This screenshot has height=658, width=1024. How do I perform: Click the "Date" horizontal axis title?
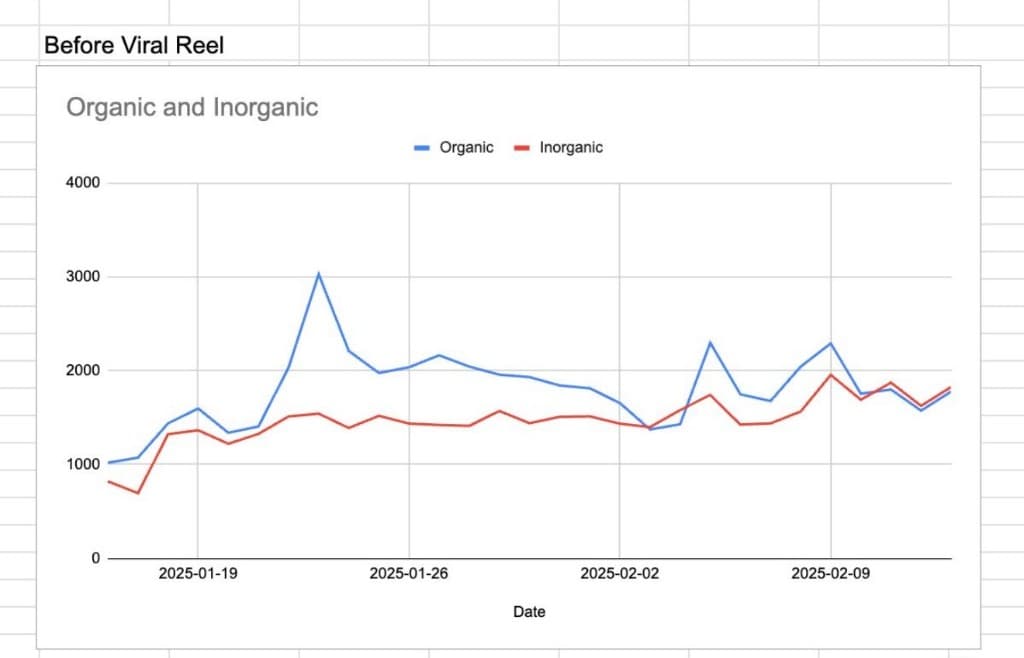529,611
